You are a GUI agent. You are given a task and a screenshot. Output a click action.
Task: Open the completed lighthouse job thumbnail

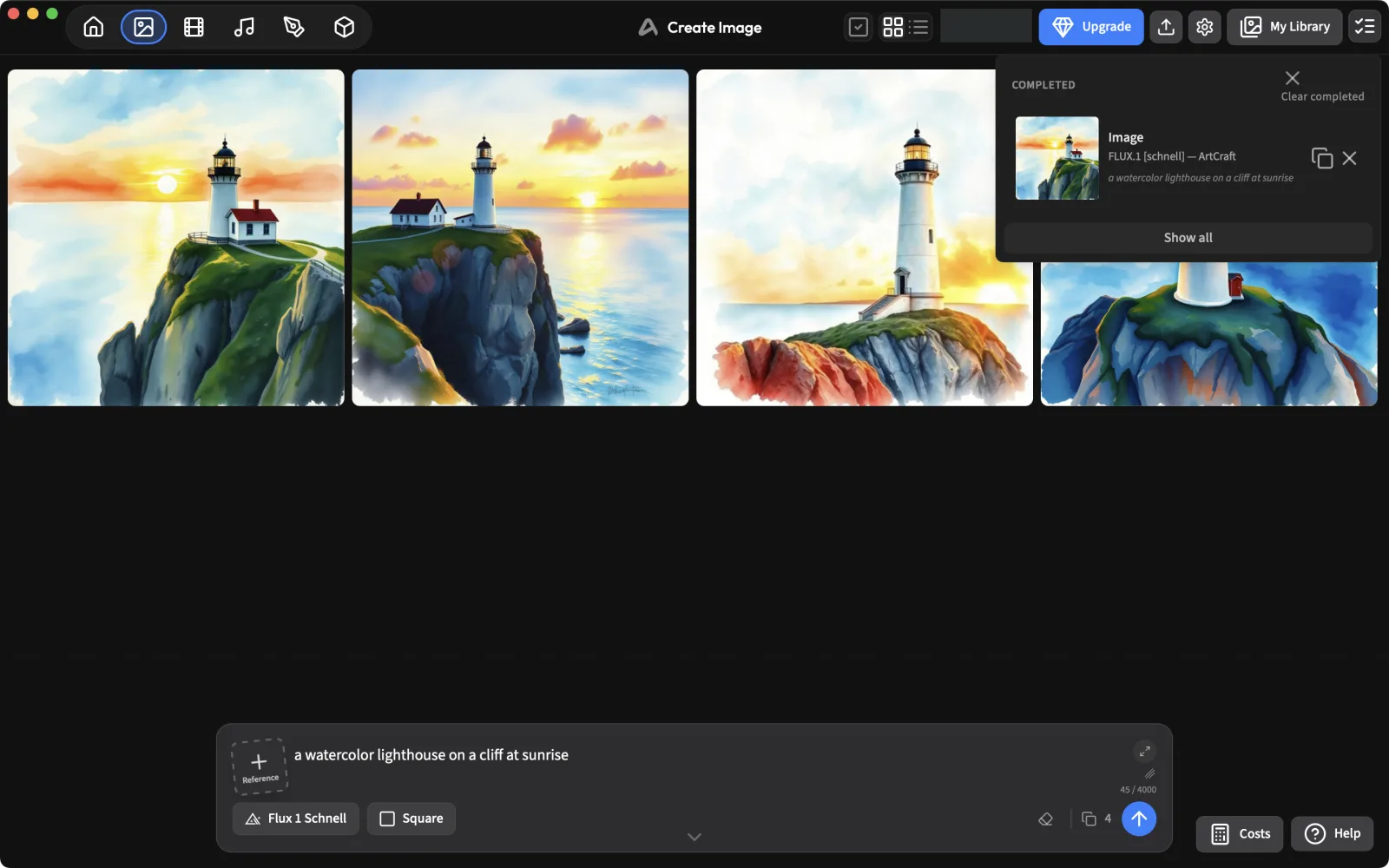pos(1057,158)
